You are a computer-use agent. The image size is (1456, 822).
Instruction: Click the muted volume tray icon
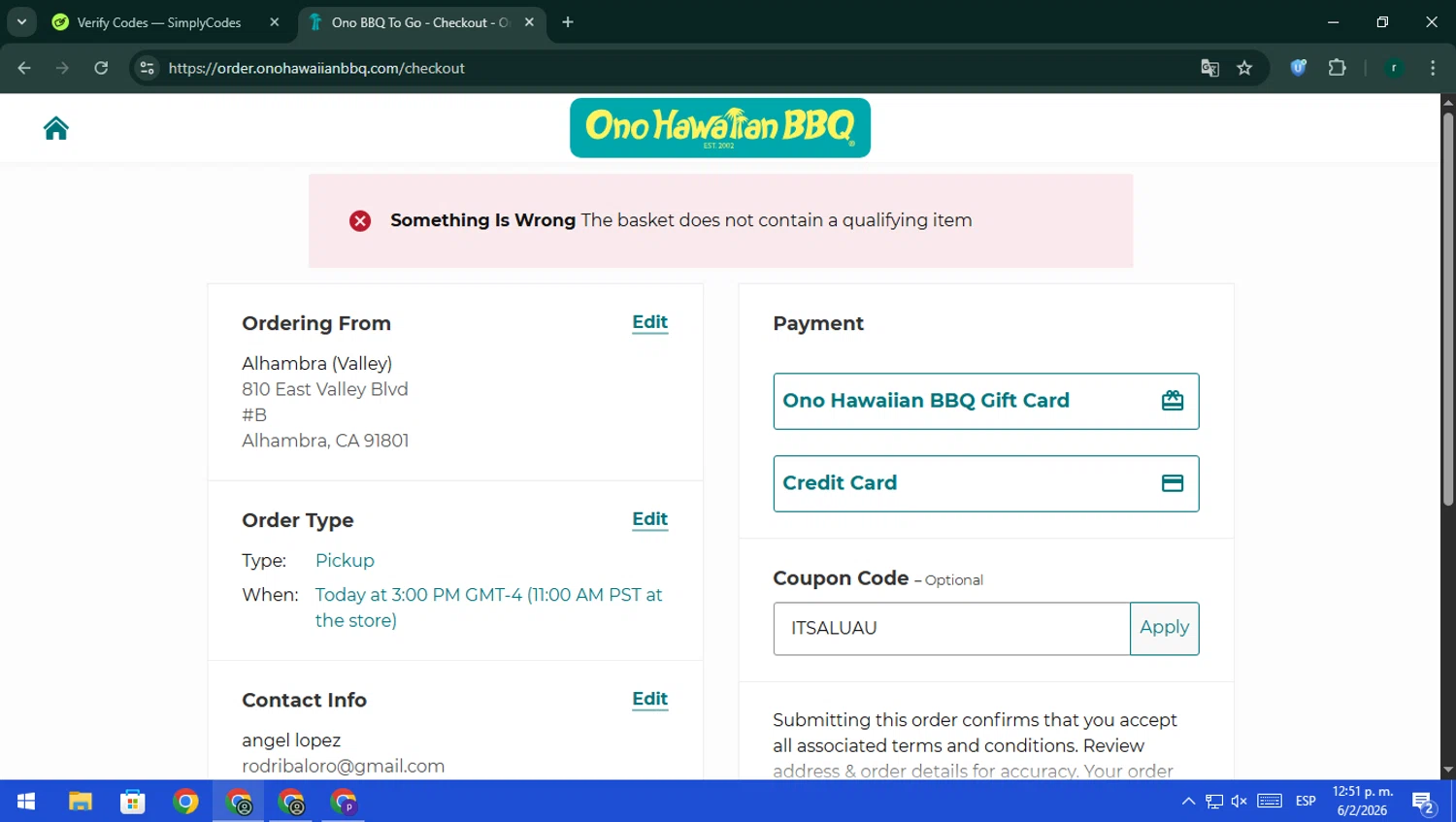pyautogui.click(x=1239, y=802)
